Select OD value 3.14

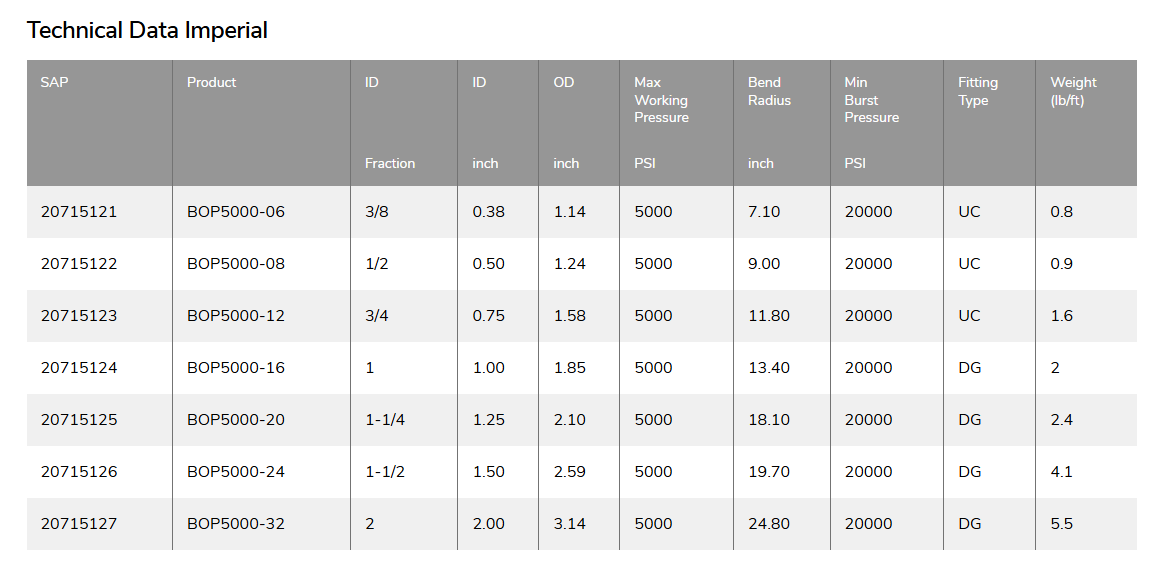pos(570,524)
